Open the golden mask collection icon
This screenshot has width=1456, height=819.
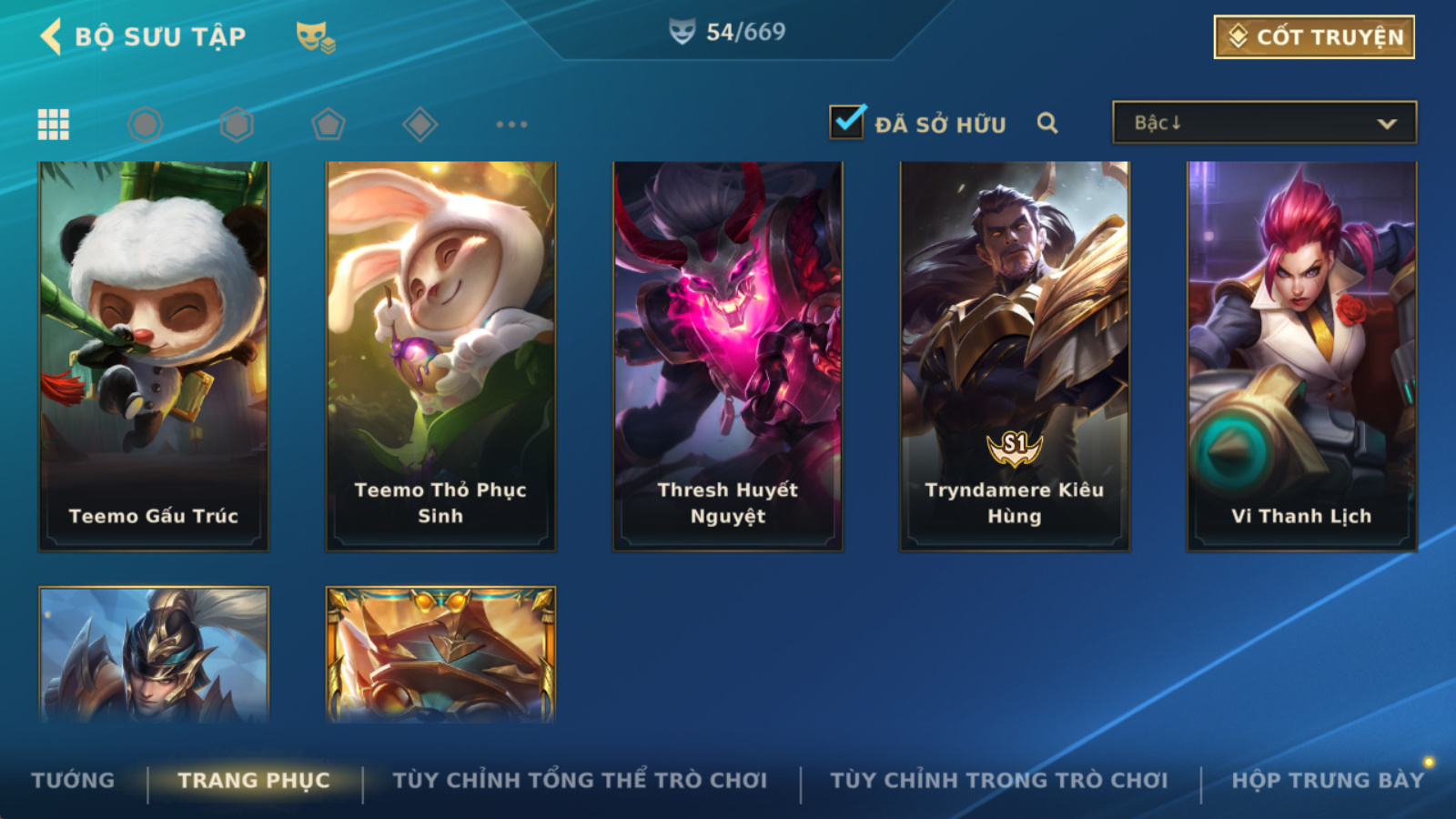click(315, 37)
